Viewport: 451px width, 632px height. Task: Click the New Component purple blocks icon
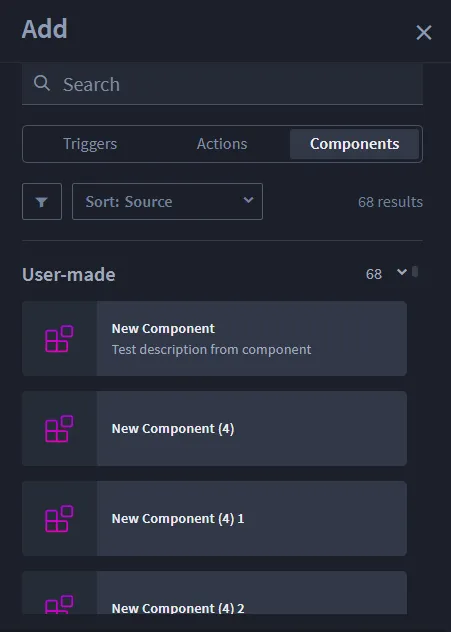click(x=59, y=339)
